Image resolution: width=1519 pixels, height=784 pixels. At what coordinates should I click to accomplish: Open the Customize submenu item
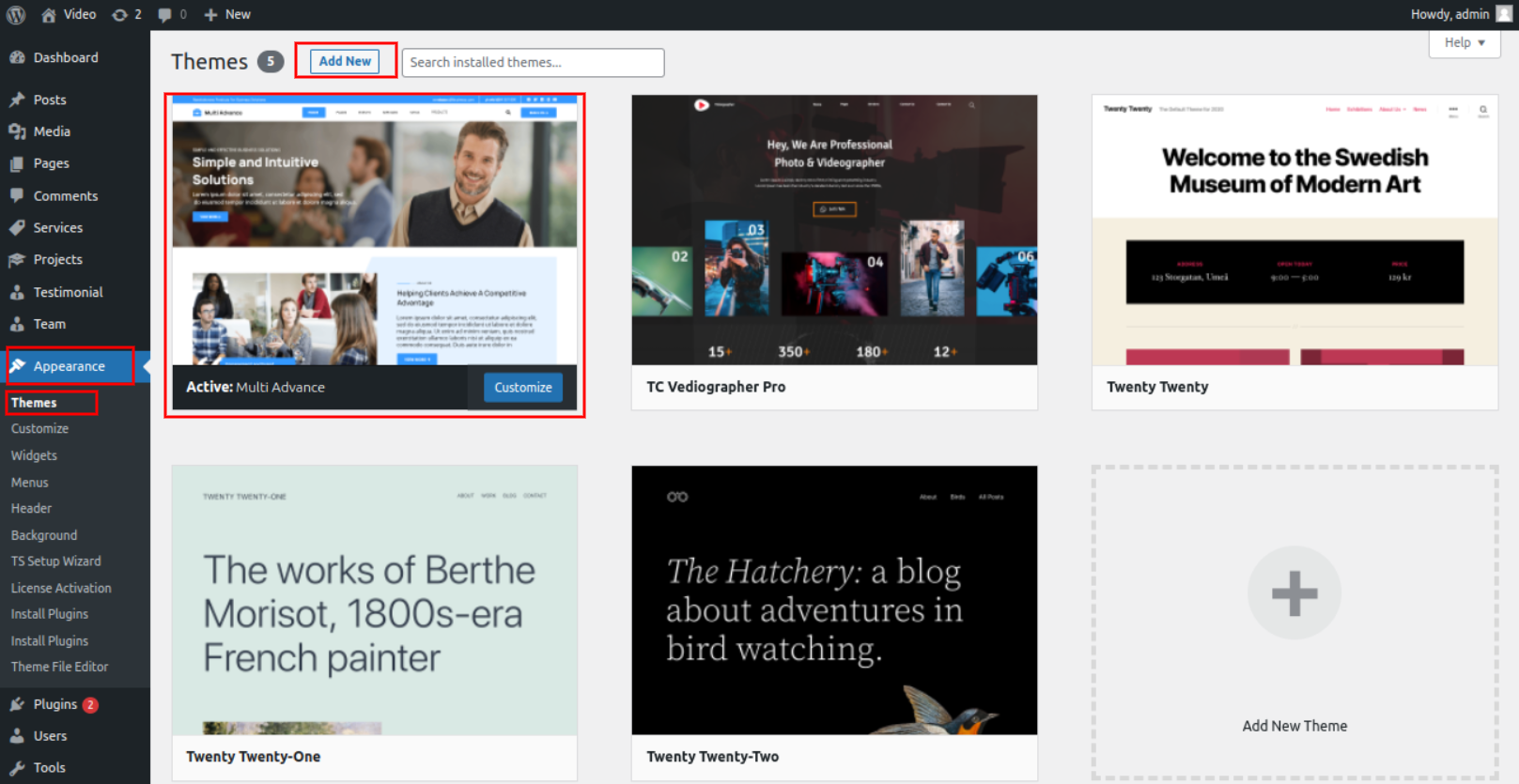tap(39, 428)
